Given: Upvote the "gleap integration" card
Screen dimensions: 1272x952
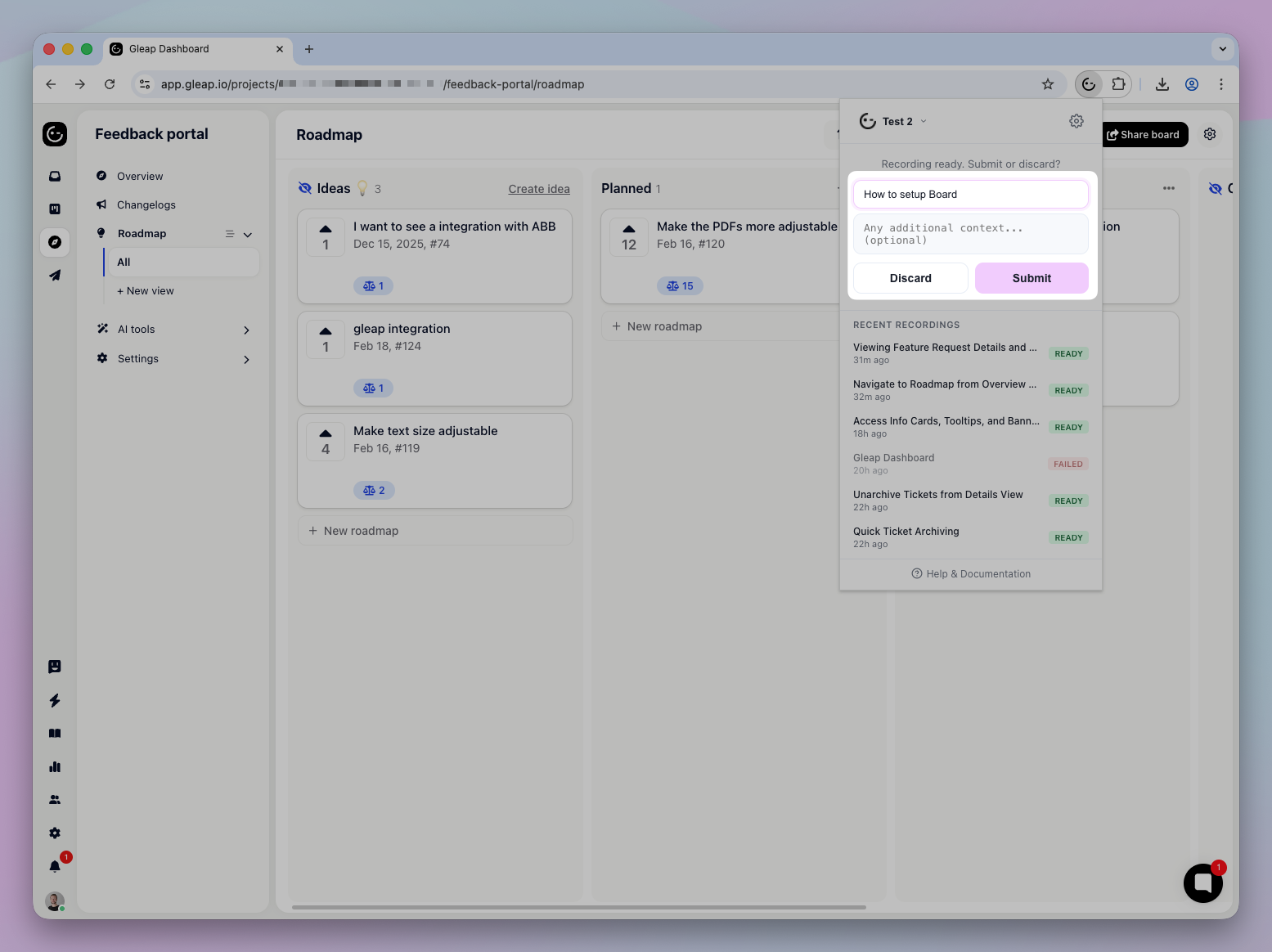Looking at the screenshot, I should (326, 339).
